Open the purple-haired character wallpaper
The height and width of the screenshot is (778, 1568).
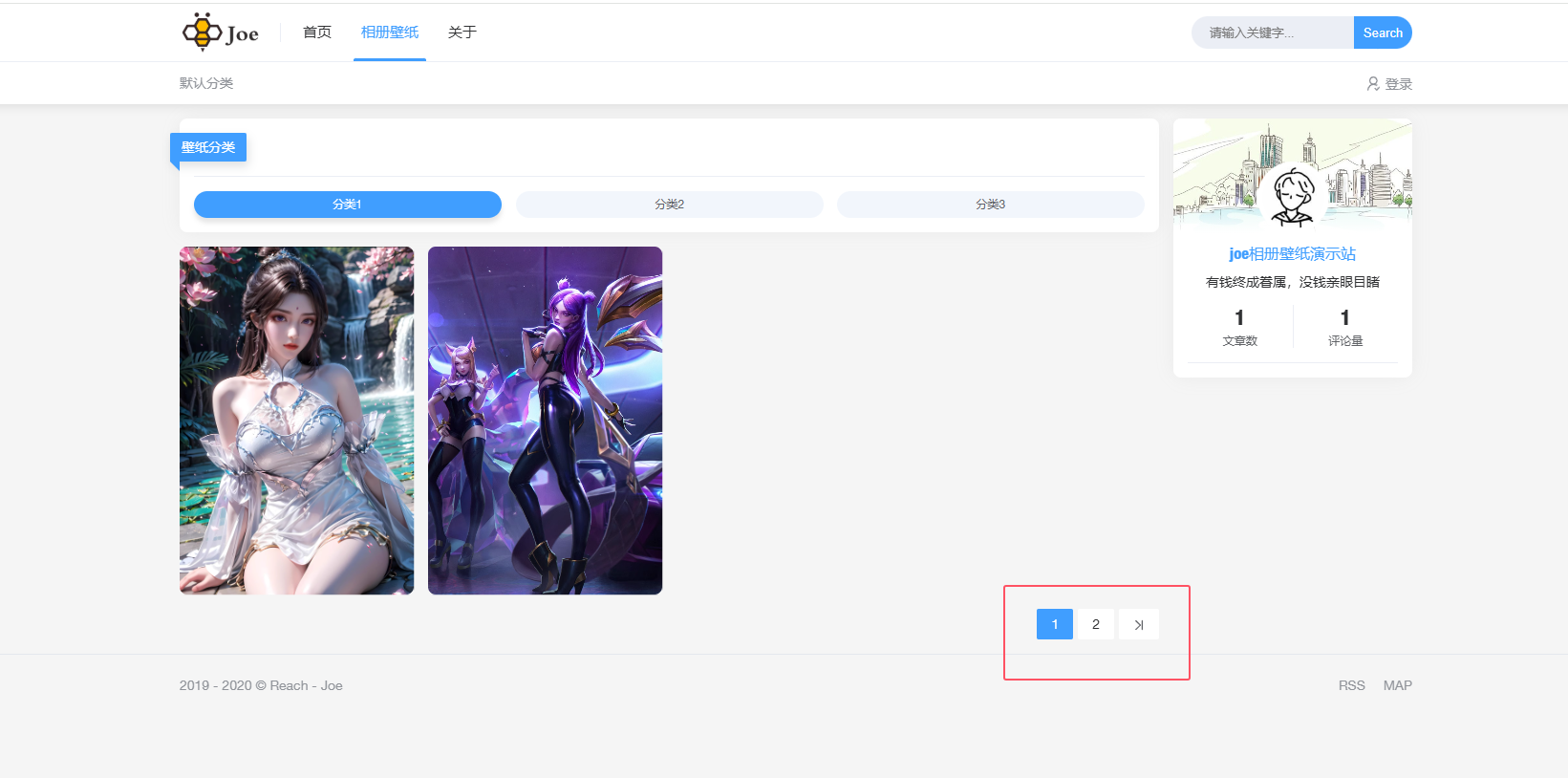(545, 421)
